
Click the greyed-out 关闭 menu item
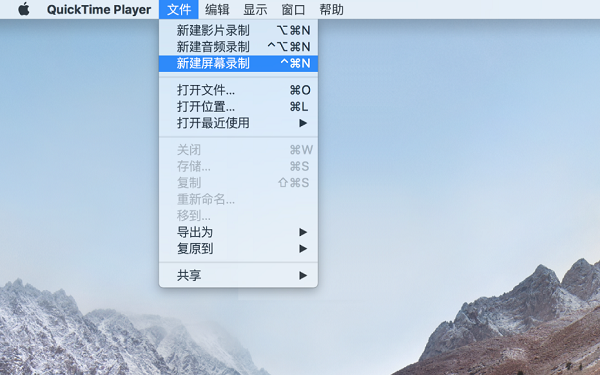click(238, 150)
